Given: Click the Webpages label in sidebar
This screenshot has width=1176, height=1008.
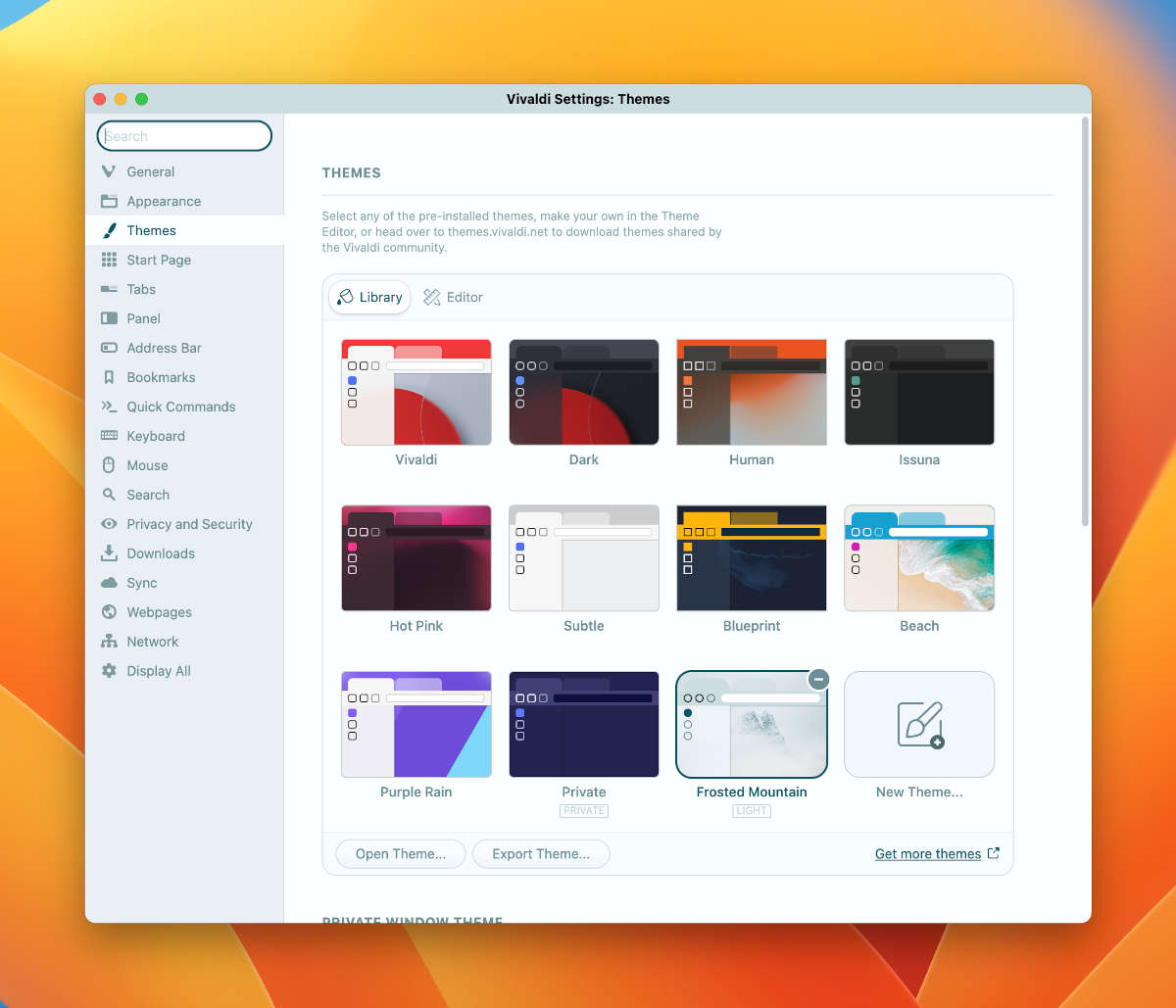Looking at the screenshot, I should tap(160, 612).
